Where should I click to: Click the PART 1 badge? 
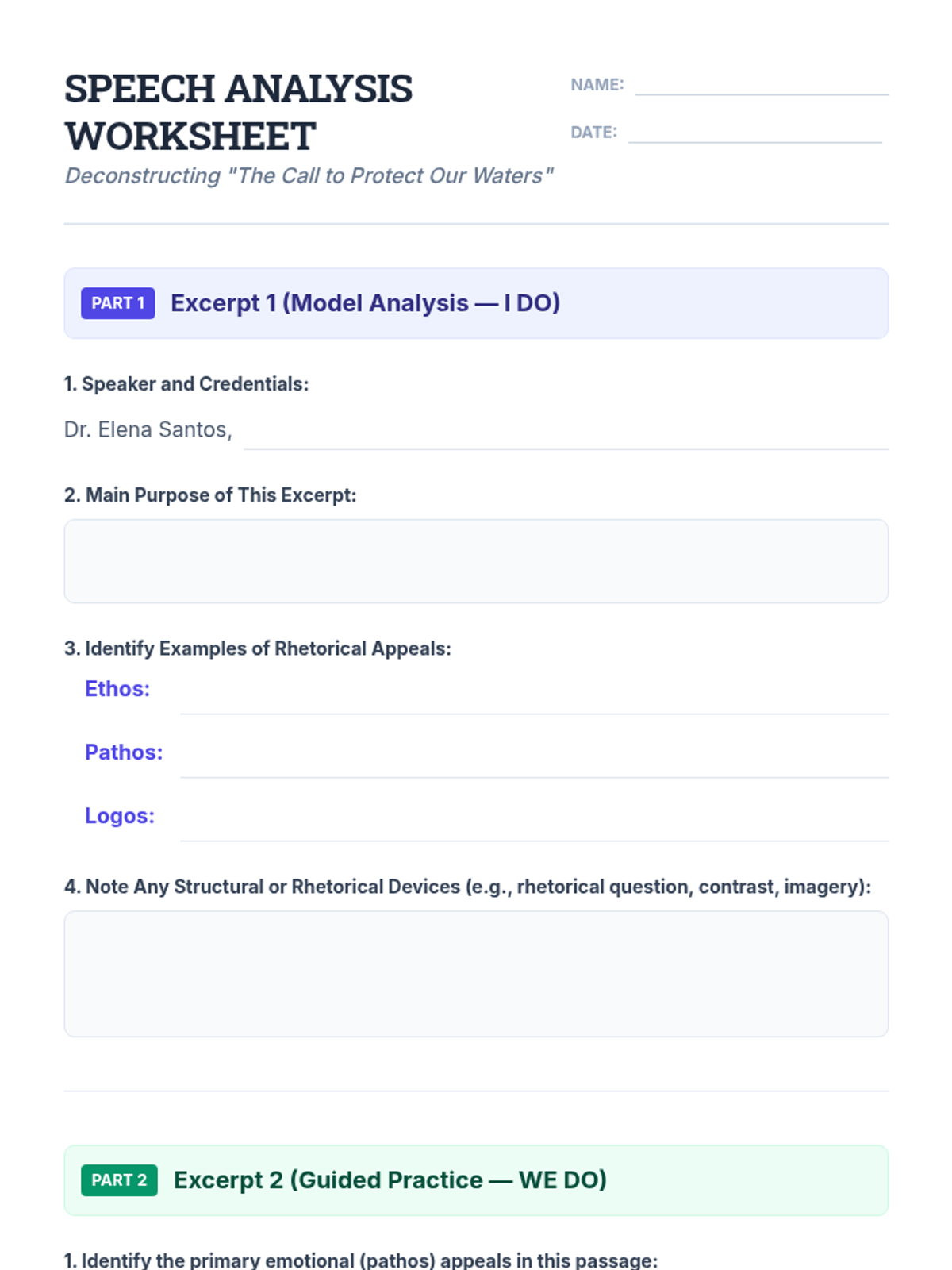tap(117, 303)
